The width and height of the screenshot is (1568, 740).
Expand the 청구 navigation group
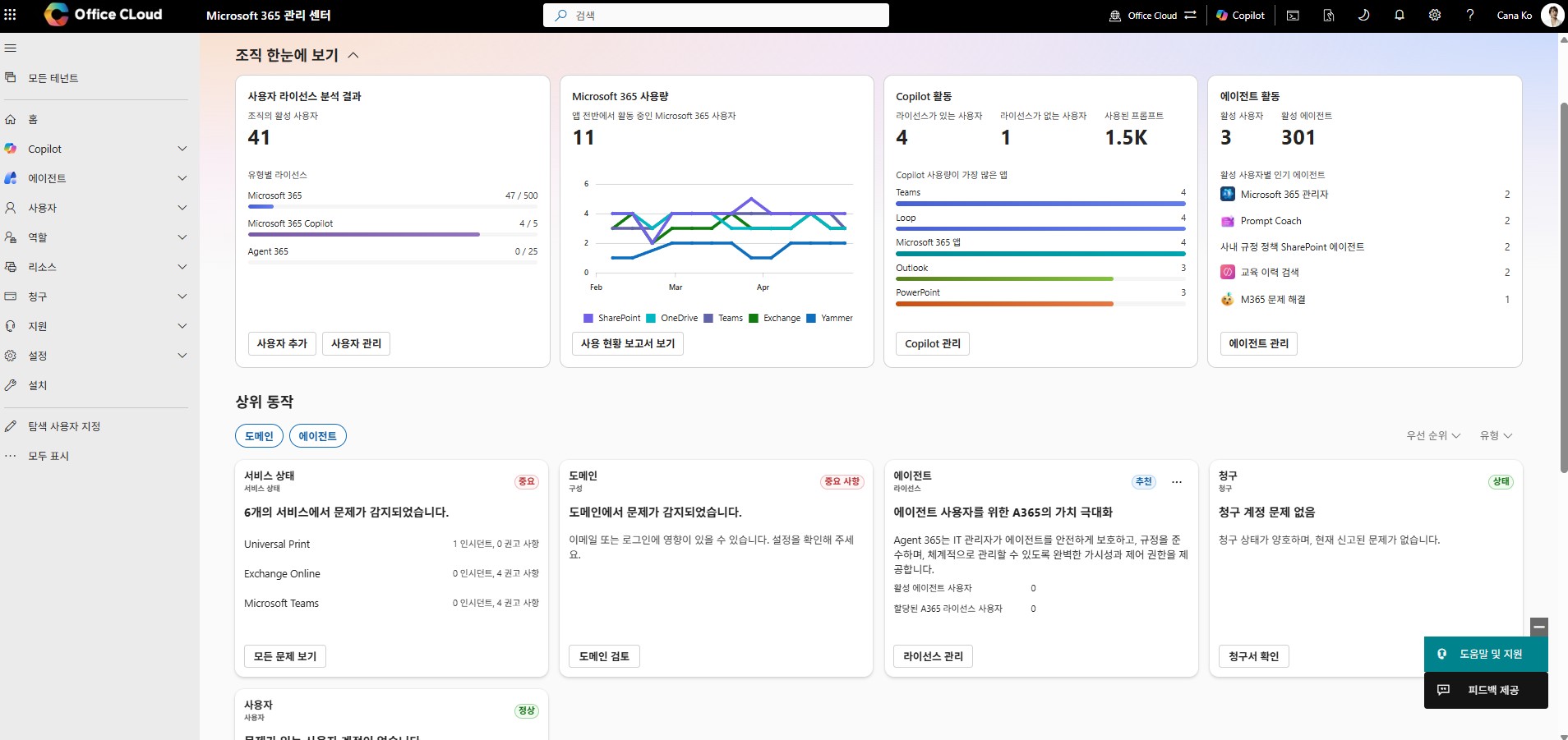click(x=182, y=296)
